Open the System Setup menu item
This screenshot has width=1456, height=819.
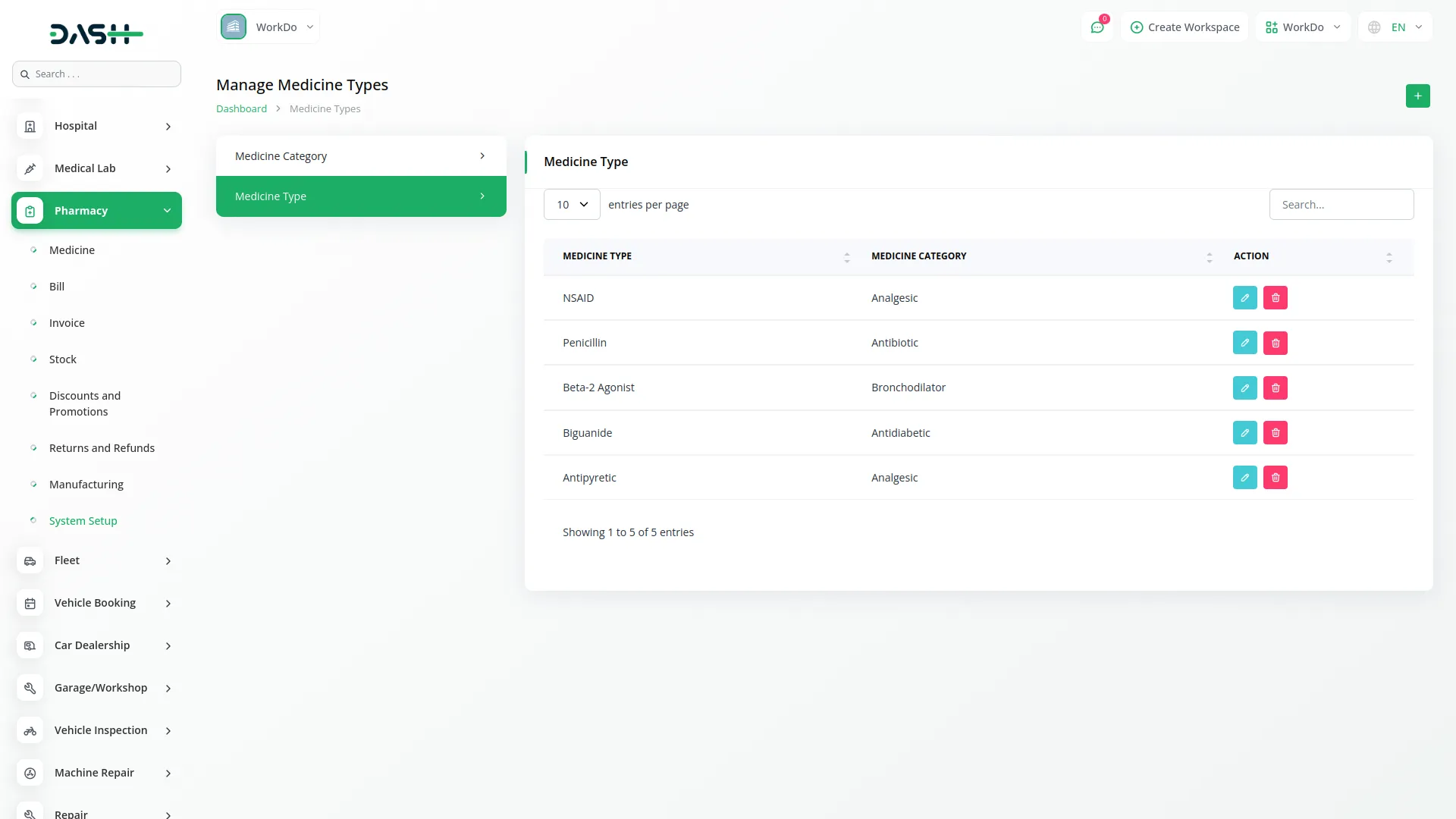[82, 520]
